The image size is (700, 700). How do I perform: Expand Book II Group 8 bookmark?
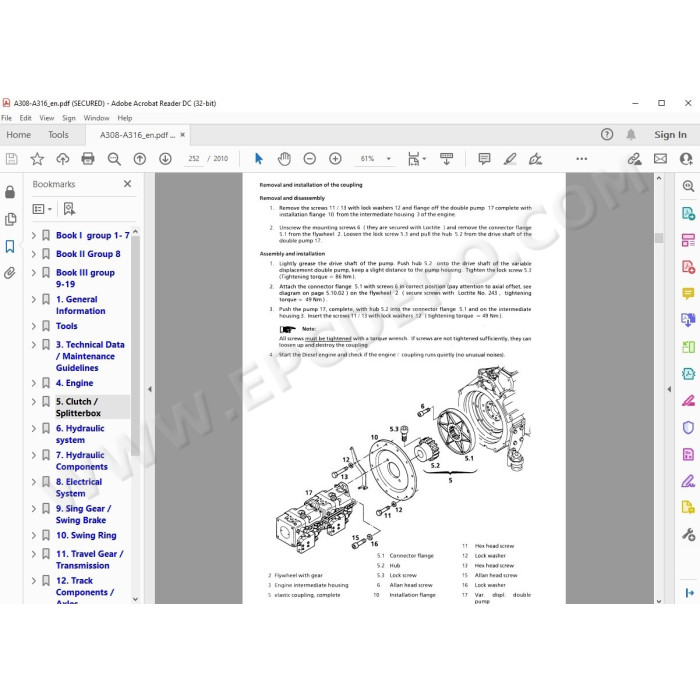pos(33,254)
